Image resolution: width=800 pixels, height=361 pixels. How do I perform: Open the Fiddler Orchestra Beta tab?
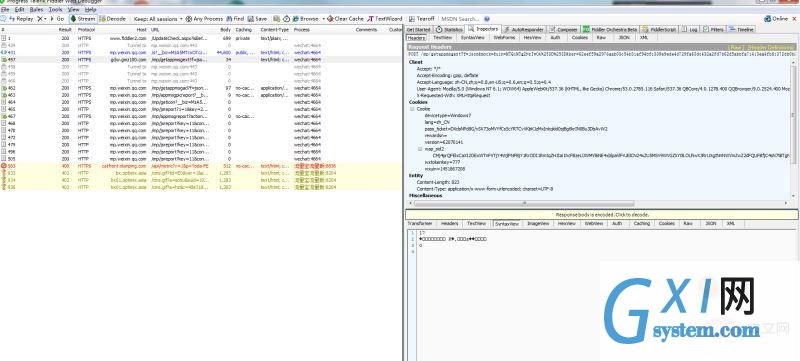[x=610, y=30]
